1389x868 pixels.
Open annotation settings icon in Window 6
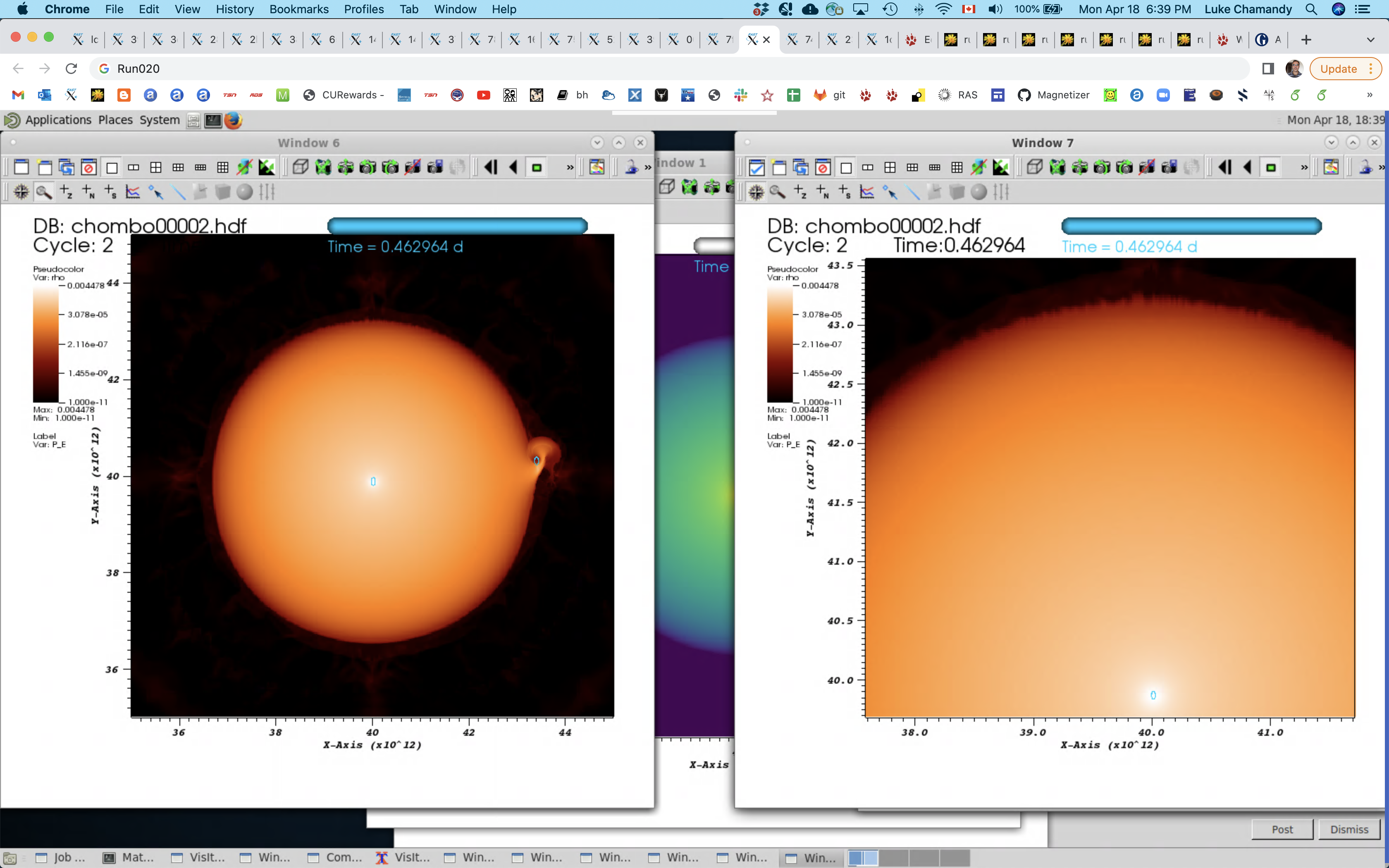click(597, 168)
